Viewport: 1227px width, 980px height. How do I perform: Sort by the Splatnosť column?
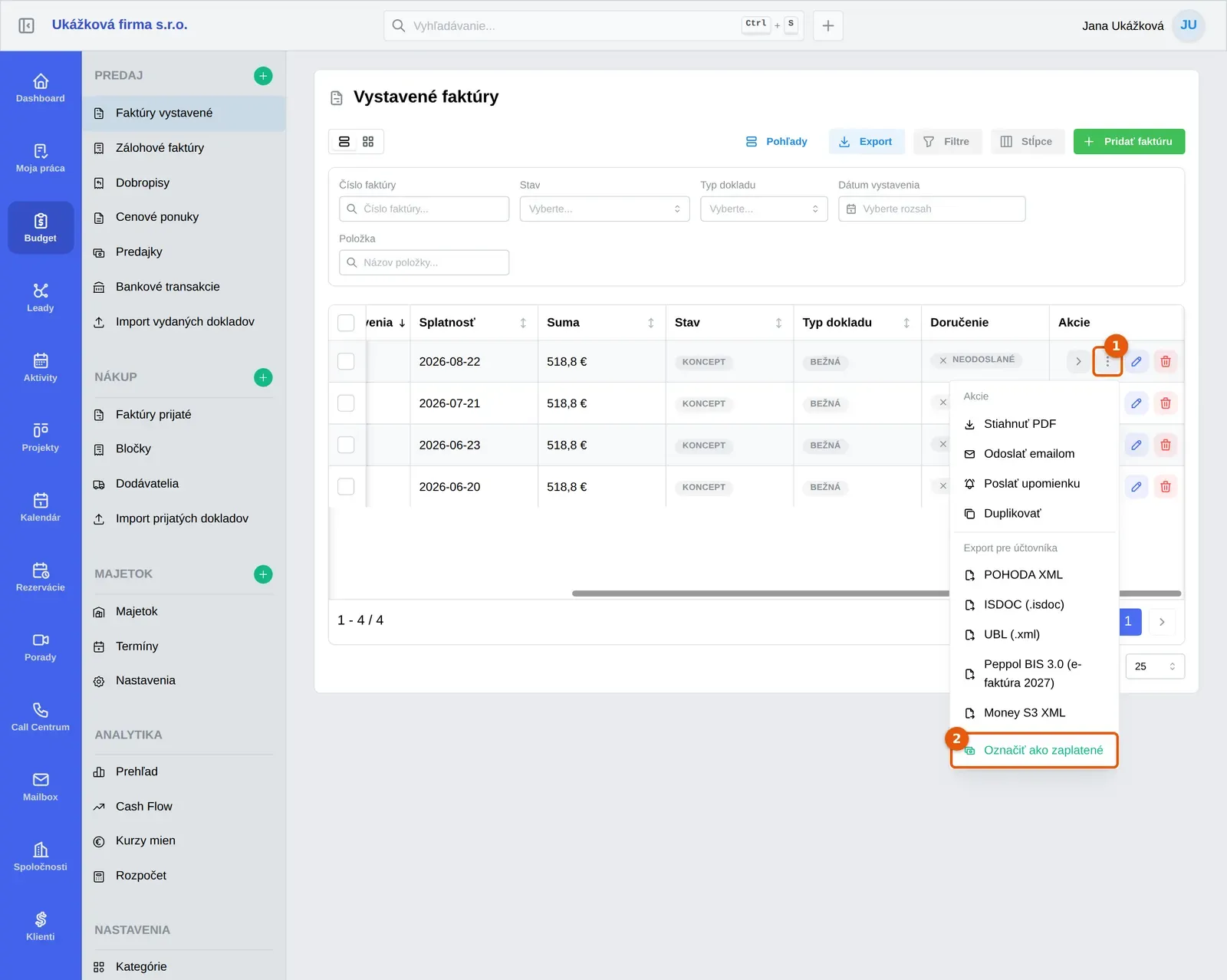tap(523, 323)
